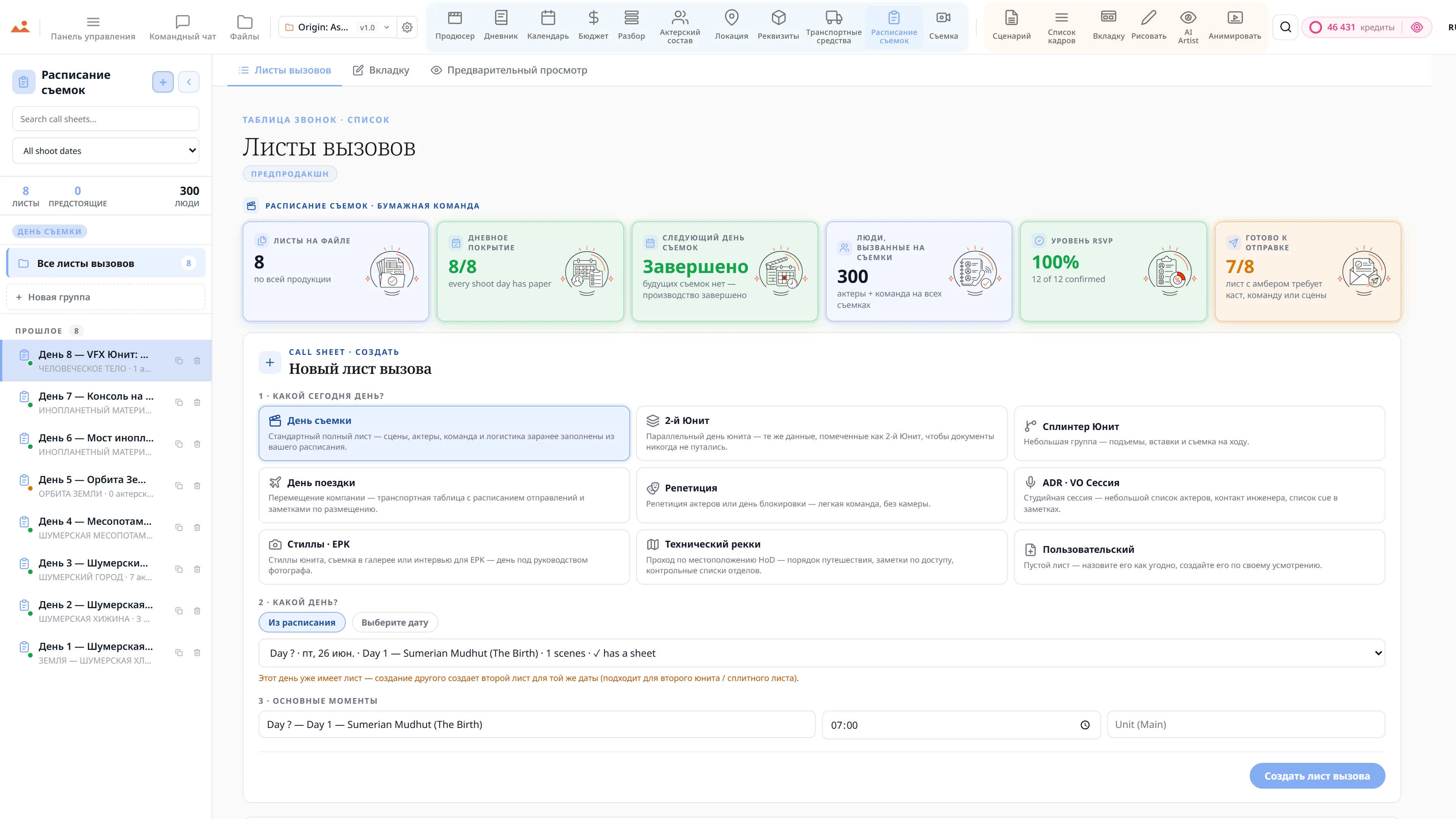Open project settings gear icon

(x=407, y=27)
